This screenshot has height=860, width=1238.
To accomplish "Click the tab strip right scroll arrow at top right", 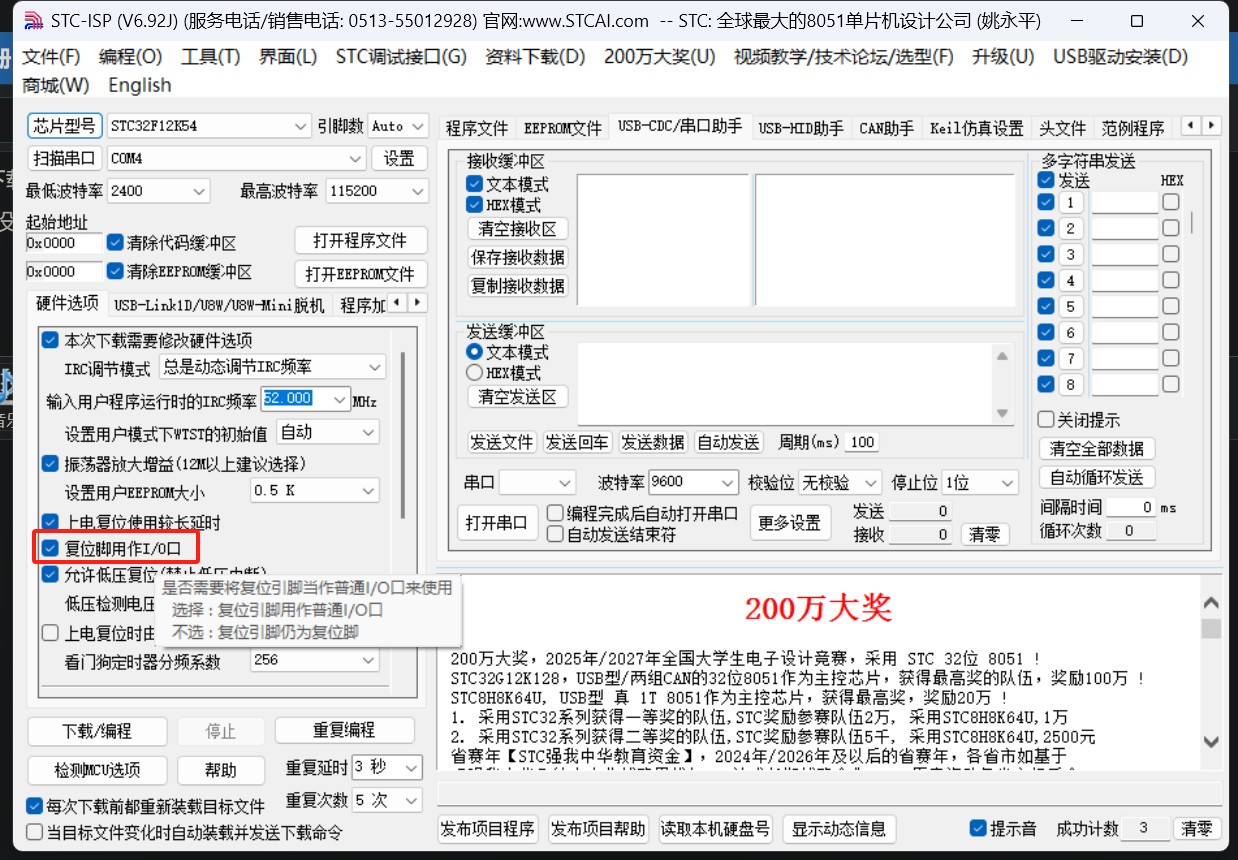I will [x=1211, y=126].
